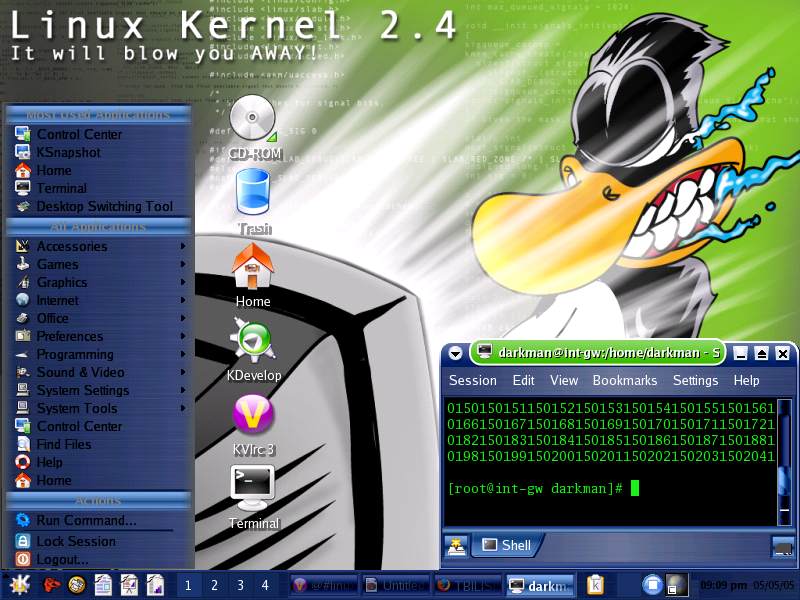This screenshot has height=600, width=800.
Task: Expand the System Tools submenu
Action: 100,408
